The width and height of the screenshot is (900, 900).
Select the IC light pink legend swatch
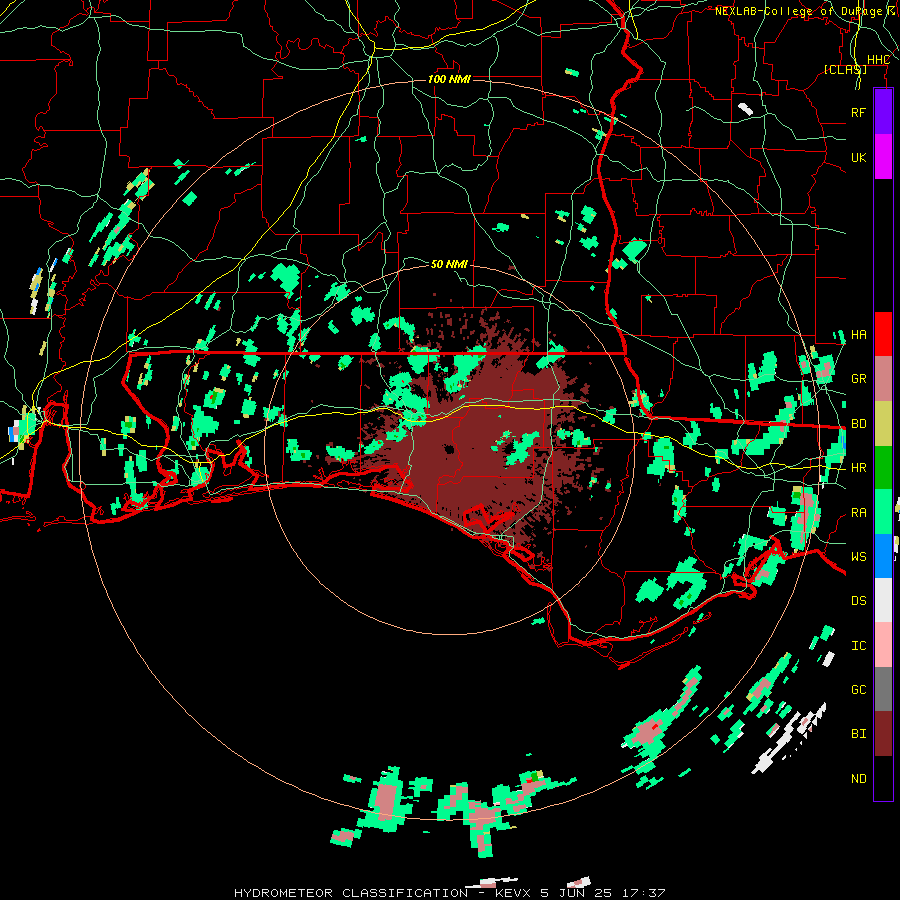click(883, 646)
